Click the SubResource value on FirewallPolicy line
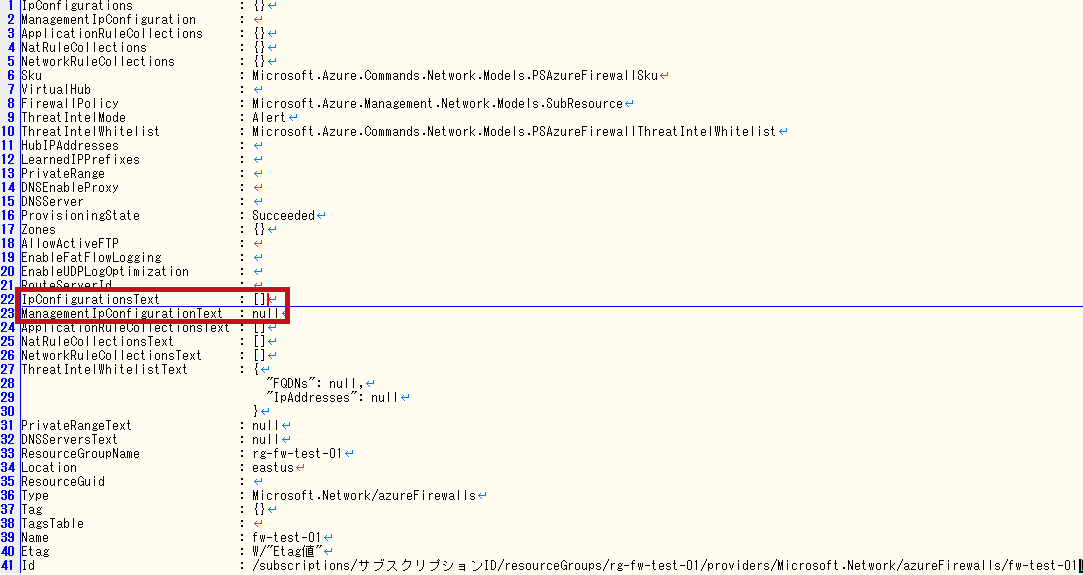1083x575 pixels. [437, 104]
